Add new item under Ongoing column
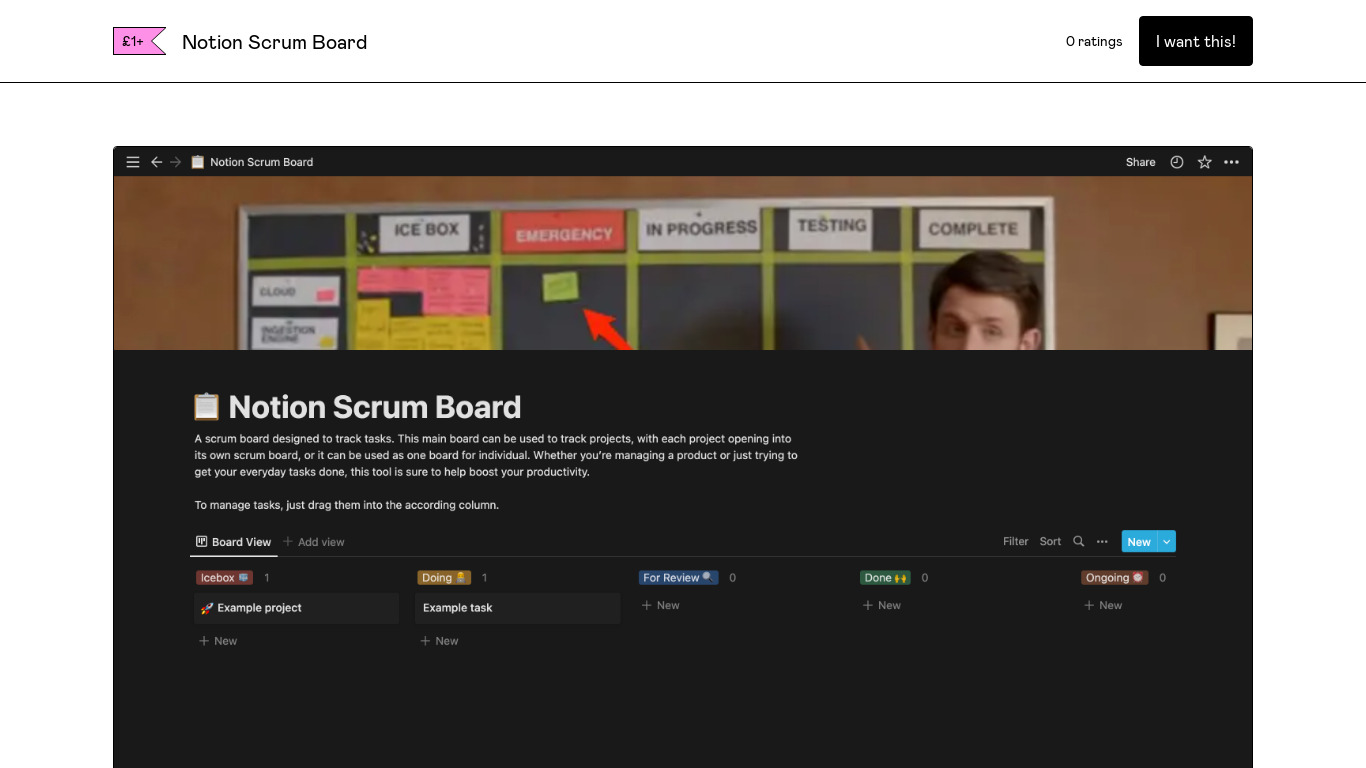1366x768 pixels. 1103,605
